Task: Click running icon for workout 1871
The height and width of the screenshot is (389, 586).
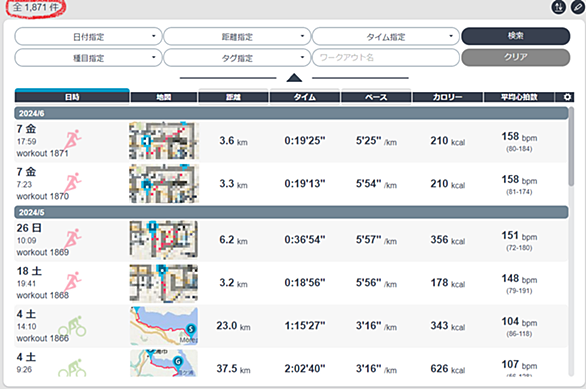Action: [72, 141]
